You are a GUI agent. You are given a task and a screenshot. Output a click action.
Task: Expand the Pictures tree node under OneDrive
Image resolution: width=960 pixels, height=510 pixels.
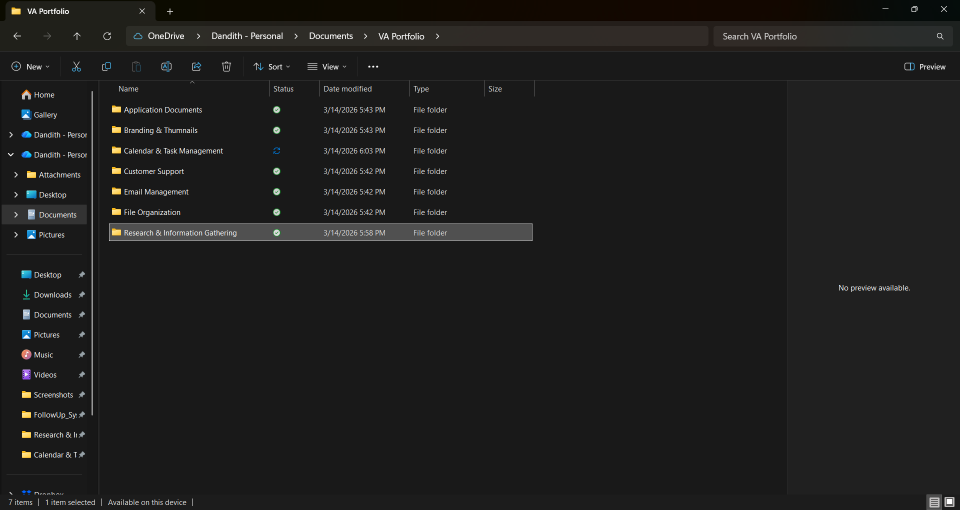(16, 235)
